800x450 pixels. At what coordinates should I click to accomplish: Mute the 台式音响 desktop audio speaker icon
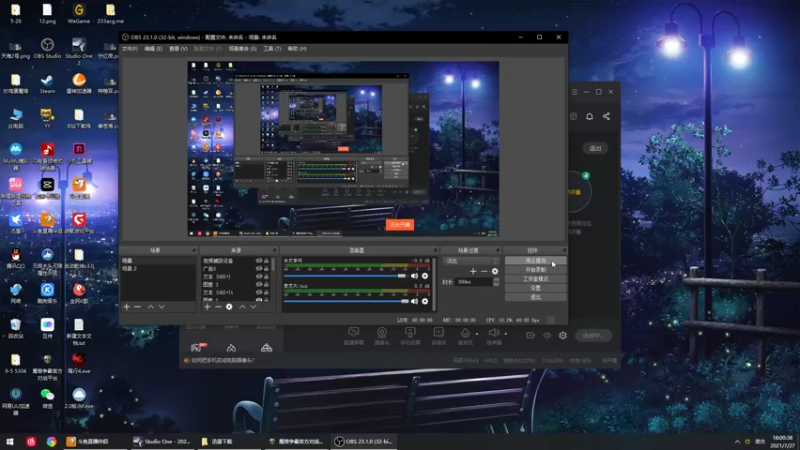pyautogui.click(x=414, y=276)
